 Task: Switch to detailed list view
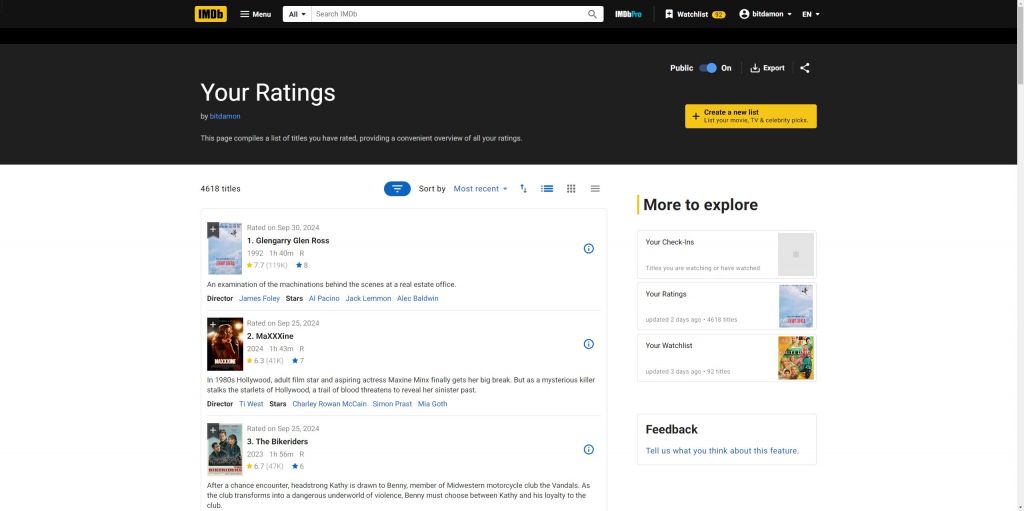point(547,188)
